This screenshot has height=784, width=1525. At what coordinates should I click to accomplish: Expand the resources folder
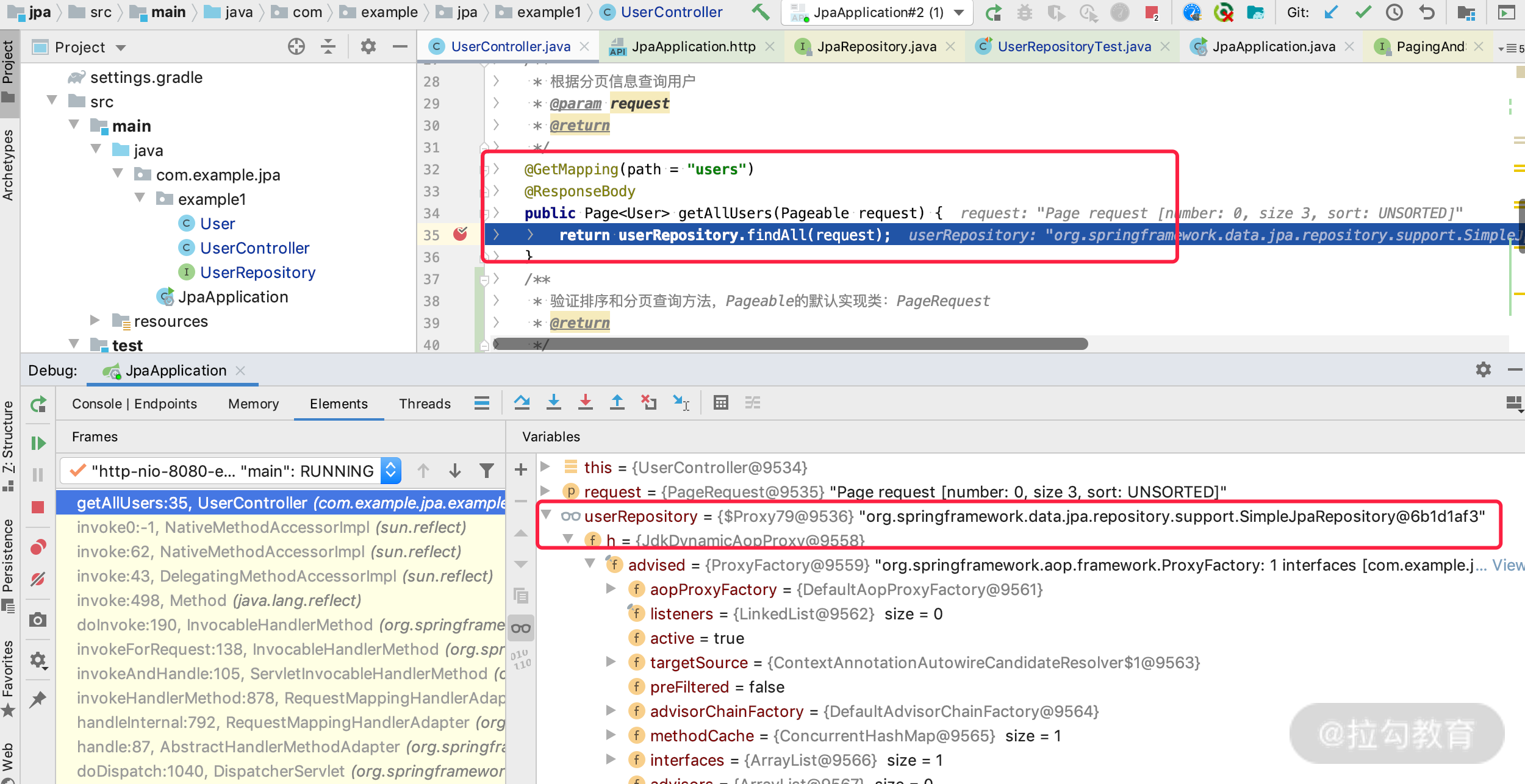[x=95, y=320]
